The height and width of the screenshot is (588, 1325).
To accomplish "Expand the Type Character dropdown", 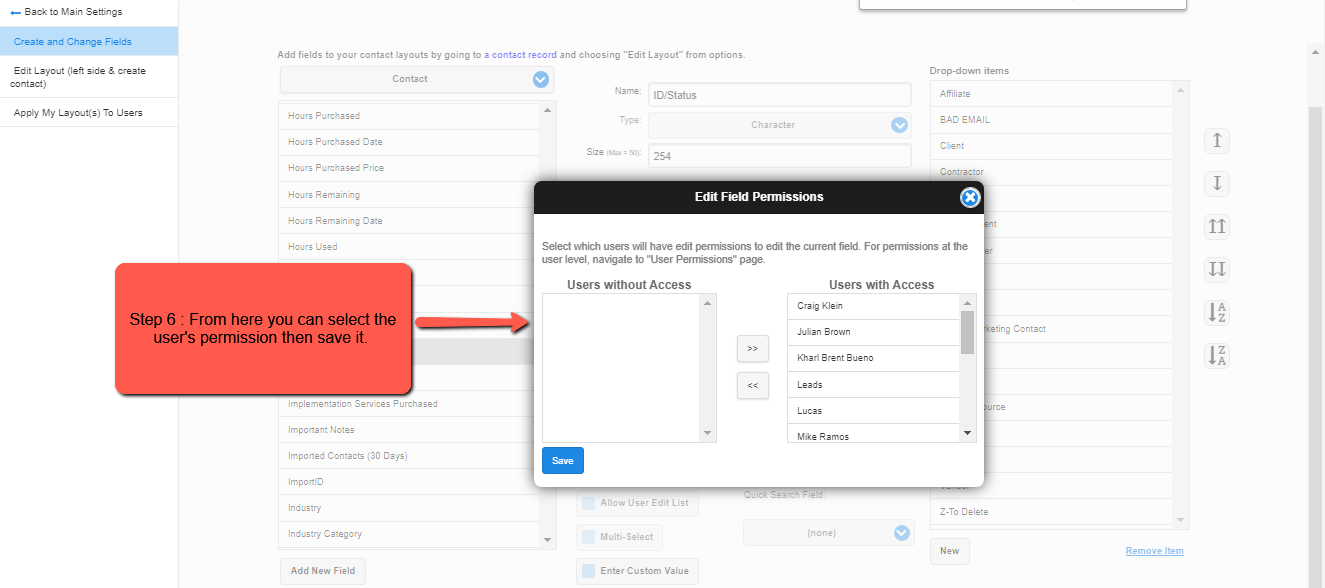I will point(780,125).
